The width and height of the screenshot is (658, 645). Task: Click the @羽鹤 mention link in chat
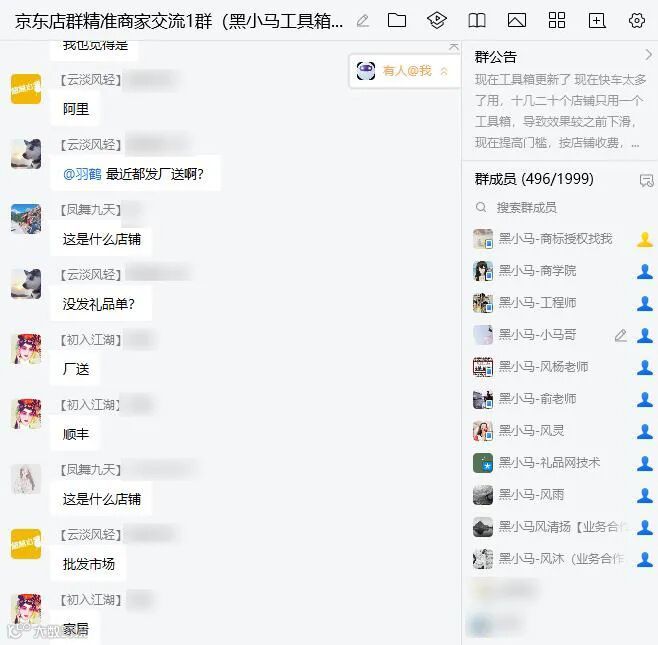(x=82, y=174)
